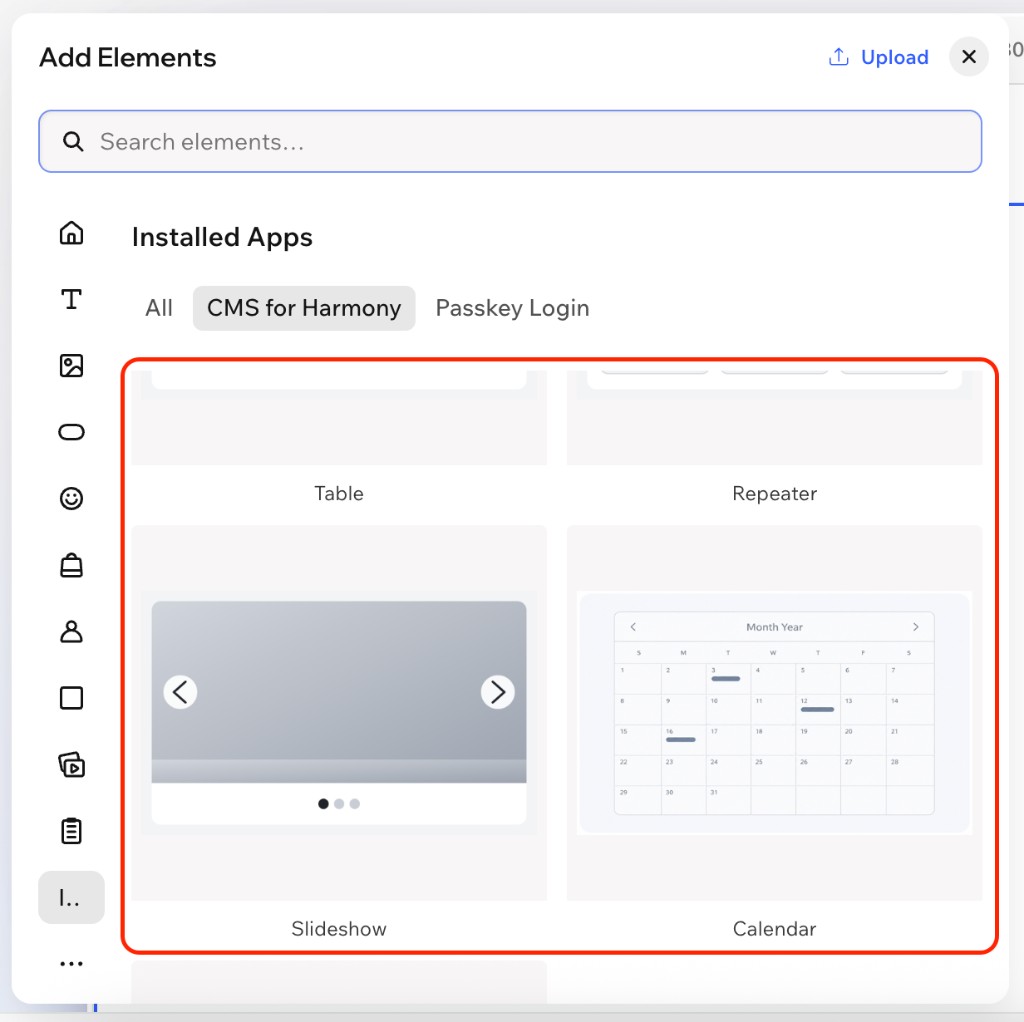Add the Repeater element thumbnail
This screenshot has width=1024, height=1022.
(775, 418)
